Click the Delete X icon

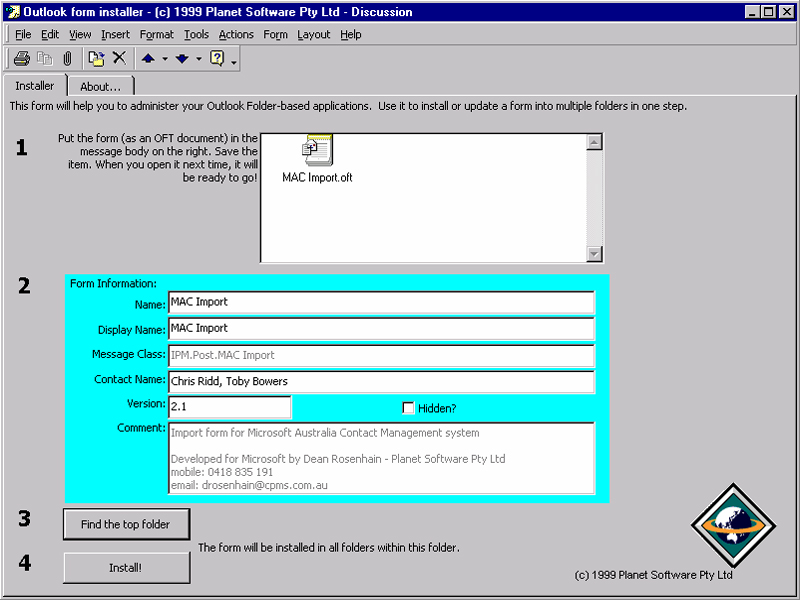tap(119, 58)
